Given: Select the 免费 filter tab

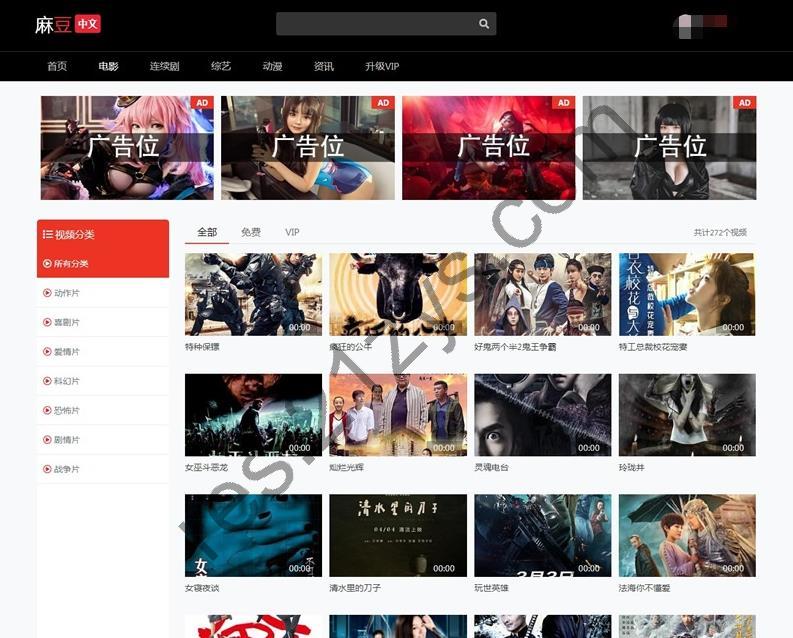Looking at the screenshot, I should coord(251,232).
